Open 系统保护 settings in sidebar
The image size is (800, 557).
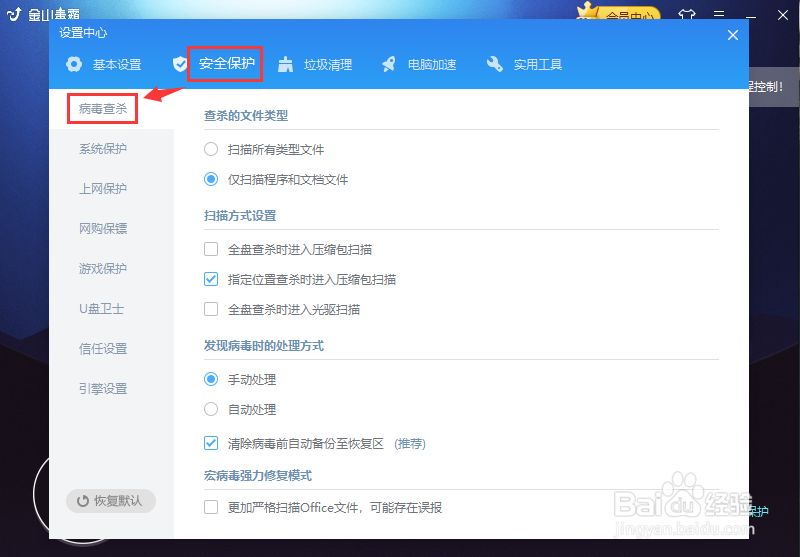coord(103,148)
